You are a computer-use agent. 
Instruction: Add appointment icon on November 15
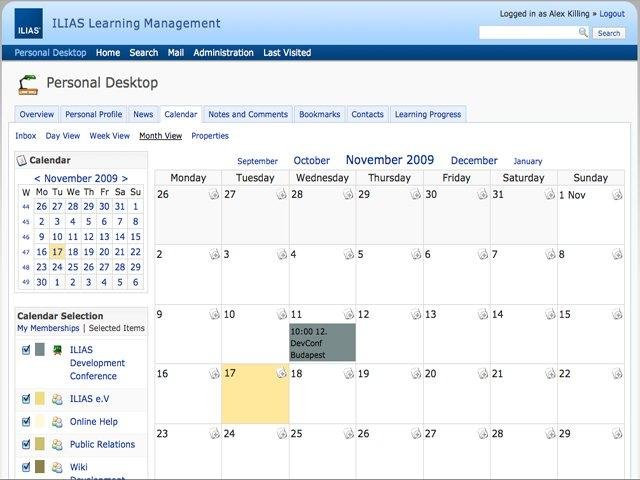click(x=617, y=314)
